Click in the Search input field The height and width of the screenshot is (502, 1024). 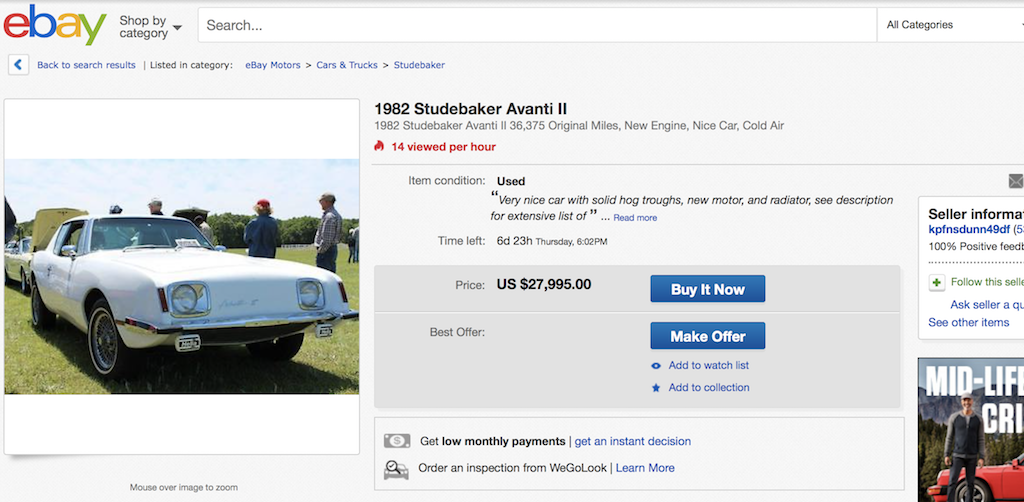coord(536,26)
